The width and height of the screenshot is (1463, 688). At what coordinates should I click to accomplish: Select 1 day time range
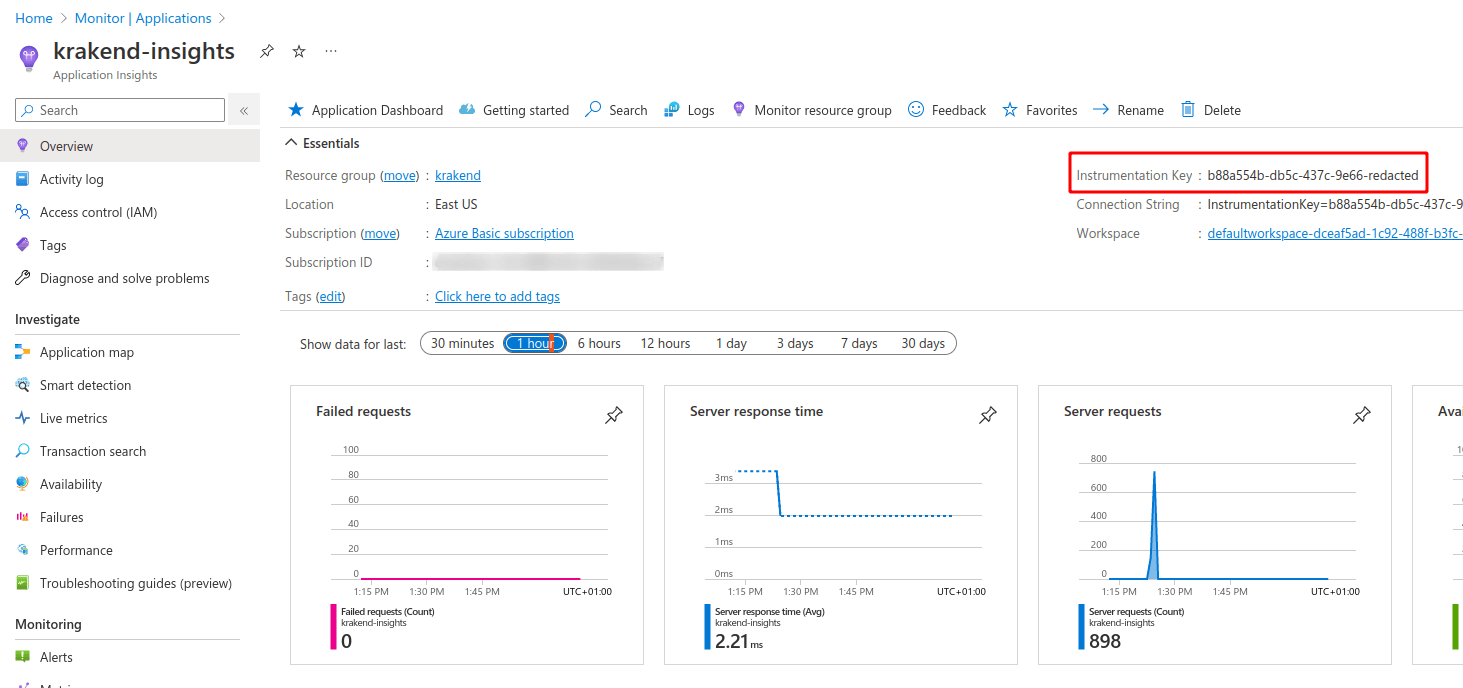[731, 343]
